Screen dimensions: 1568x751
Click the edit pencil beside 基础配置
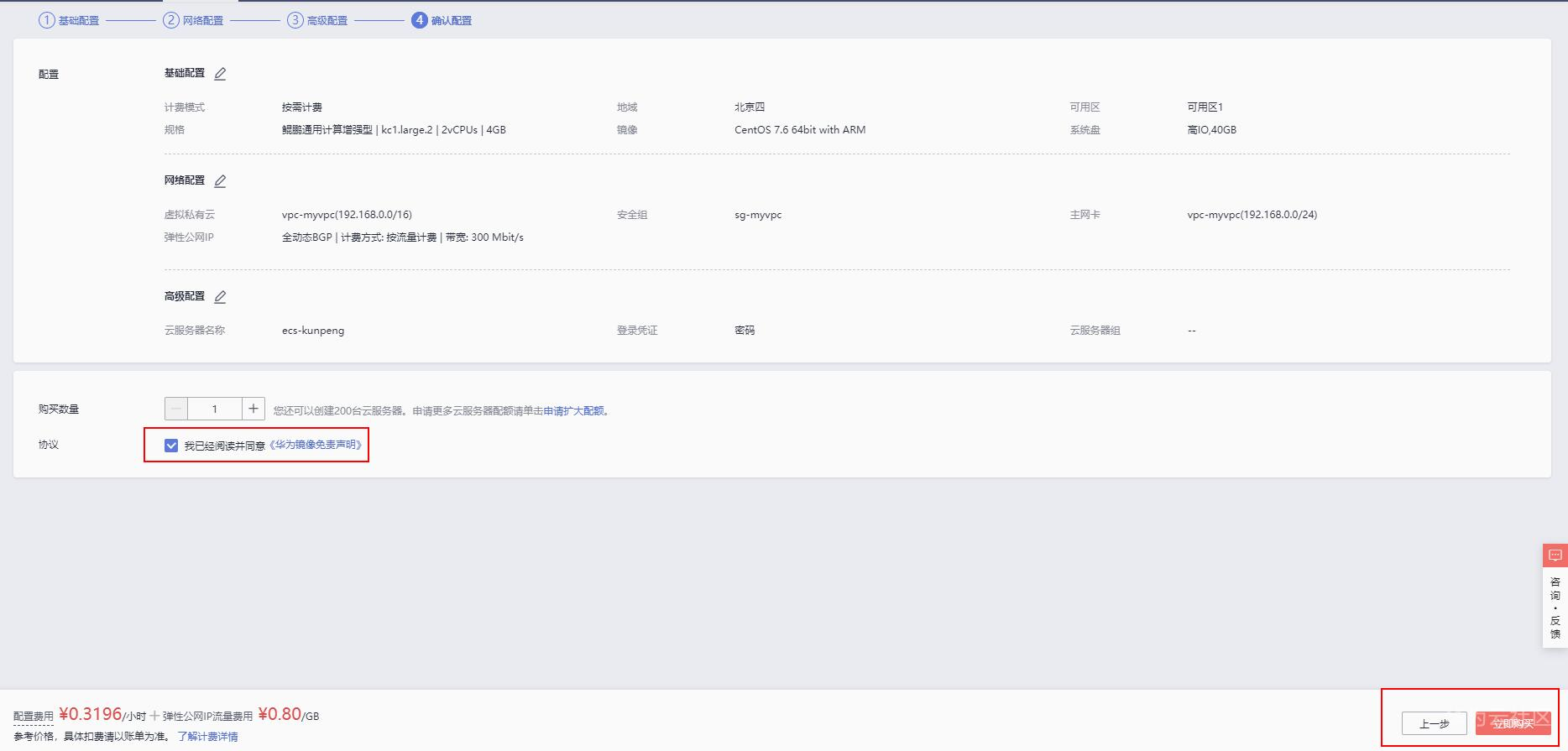tap(220, 74)
